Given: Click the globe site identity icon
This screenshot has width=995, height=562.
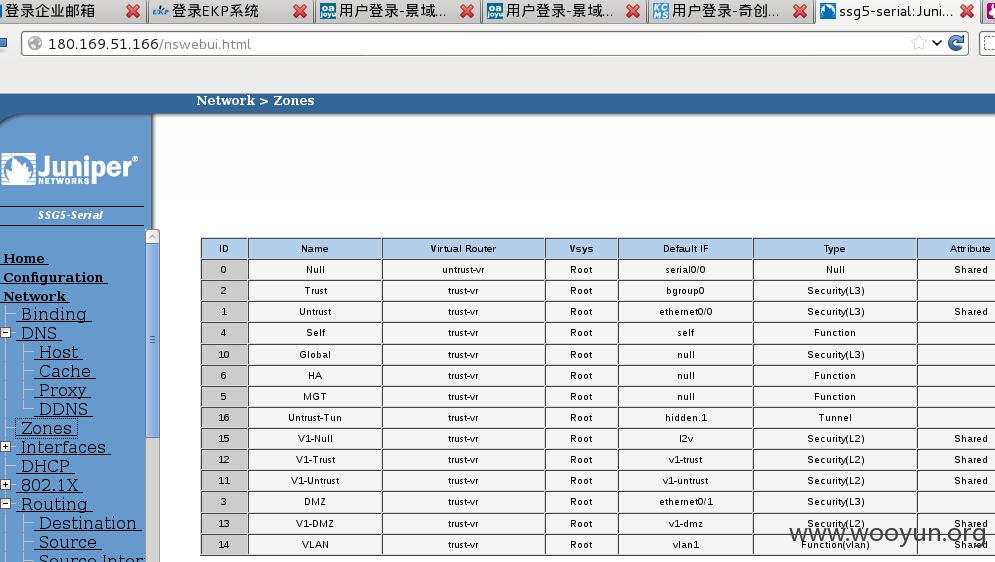Looking at the screenshot, I should click(35, 43).
